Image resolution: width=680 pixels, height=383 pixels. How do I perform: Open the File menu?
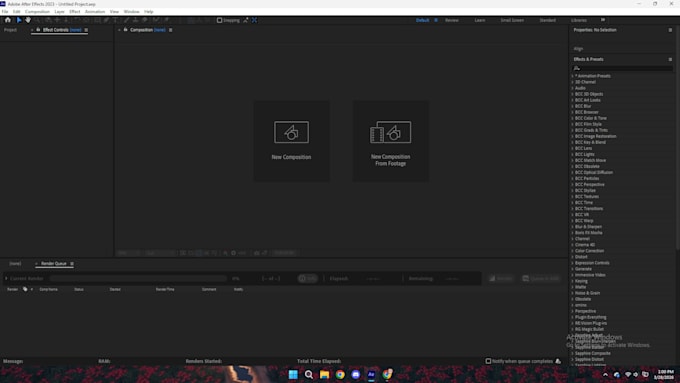click(5, 12)
